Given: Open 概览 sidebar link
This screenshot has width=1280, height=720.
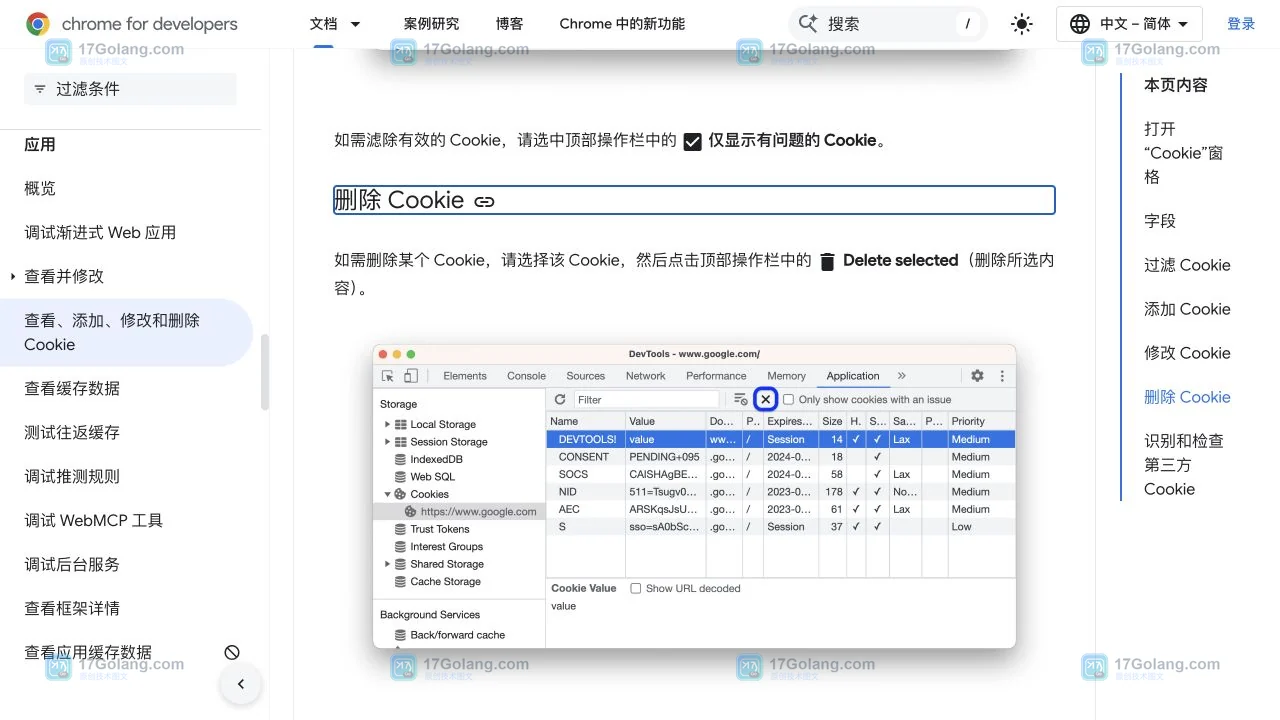Looking at the screenshot, I should [x=40, y=188].
